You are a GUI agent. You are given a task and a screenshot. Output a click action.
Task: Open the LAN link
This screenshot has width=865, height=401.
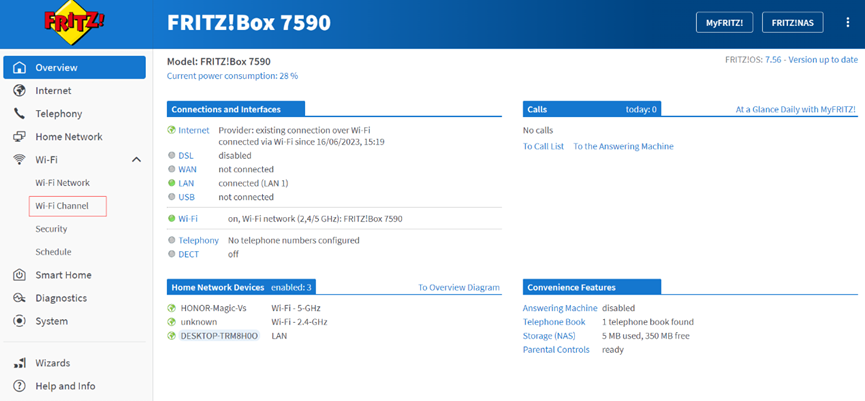[186, 183]
